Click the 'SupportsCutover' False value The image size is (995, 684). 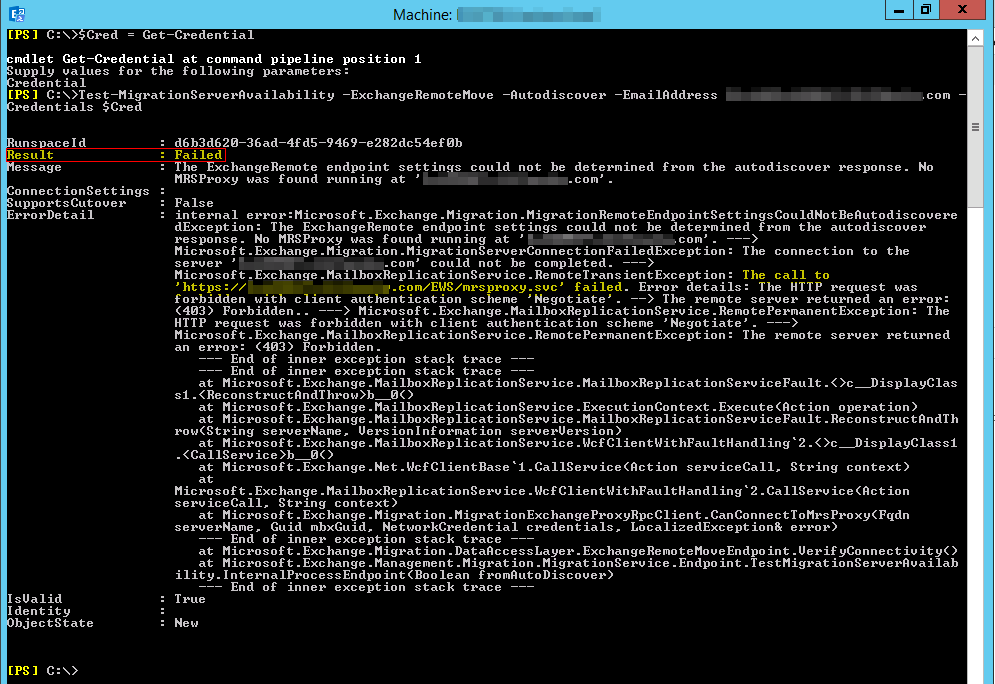coord(194,203)
